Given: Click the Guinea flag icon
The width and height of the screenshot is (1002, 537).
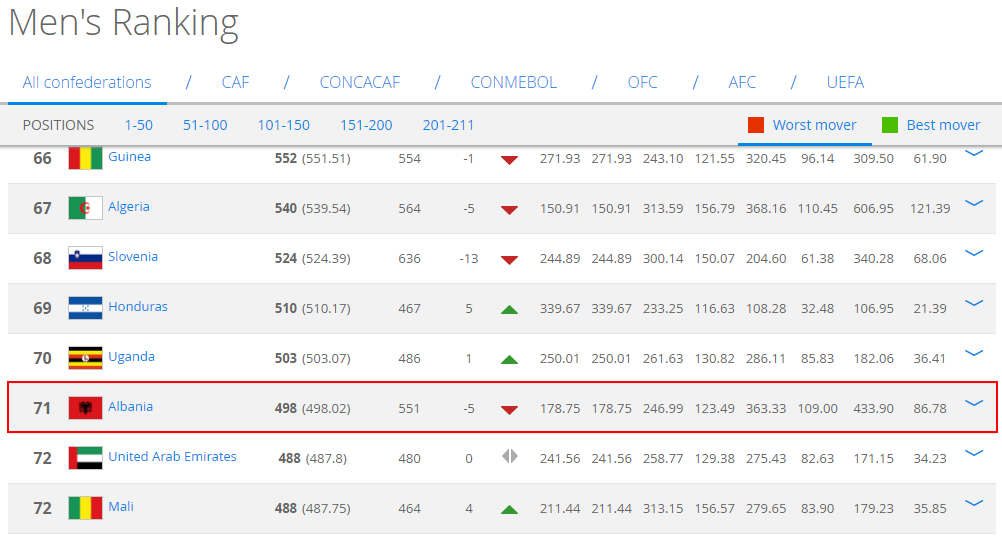Looking at the screenshot, I should [x=85, y=158].
